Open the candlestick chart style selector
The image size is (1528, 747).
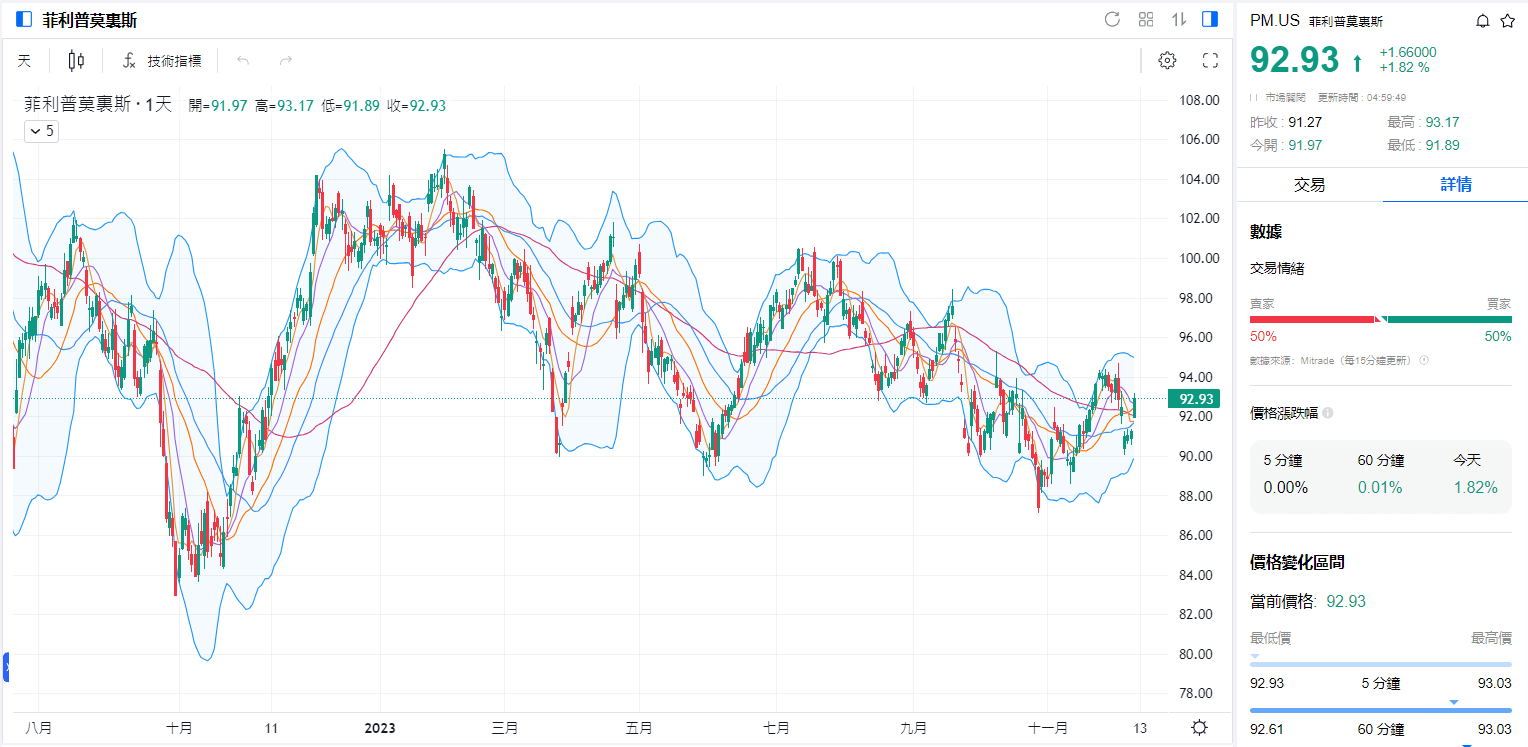pos(76,60)
